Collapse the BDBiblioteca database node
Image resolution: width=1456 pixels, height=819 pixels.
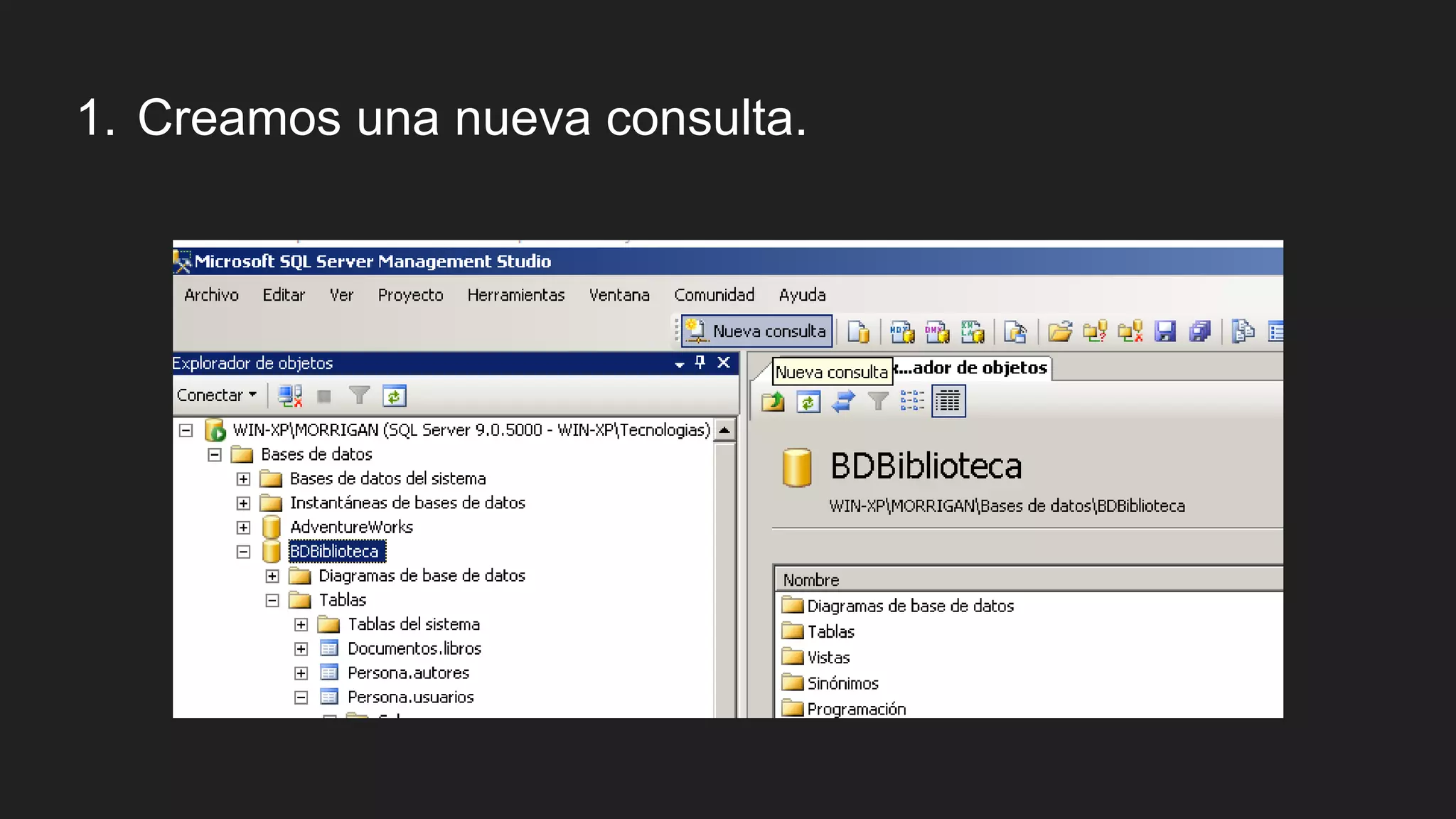coord(243,552)
